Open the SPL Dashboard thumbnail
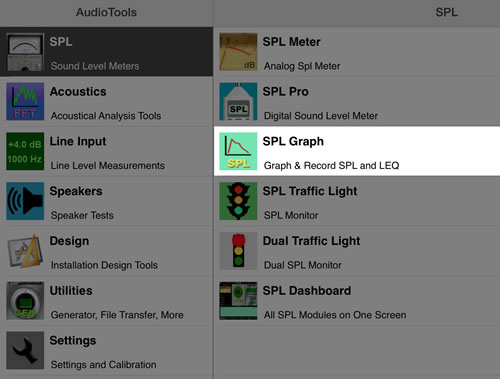 coord(238,301)
